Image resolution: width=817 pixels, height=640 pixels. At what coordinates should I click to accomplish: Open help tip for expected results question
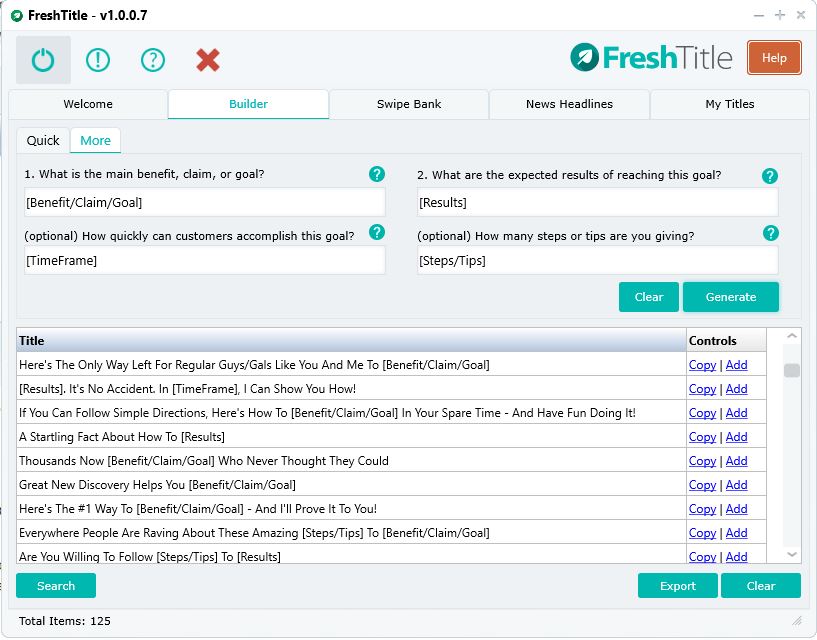tap(770, 176)
